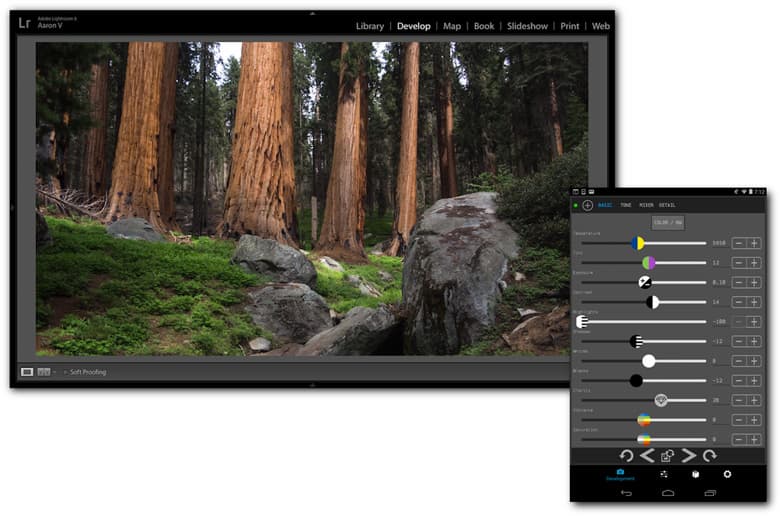Open the Book module
Image resolution: width=780 pixels, height=516 pixels.
[484, 26]
